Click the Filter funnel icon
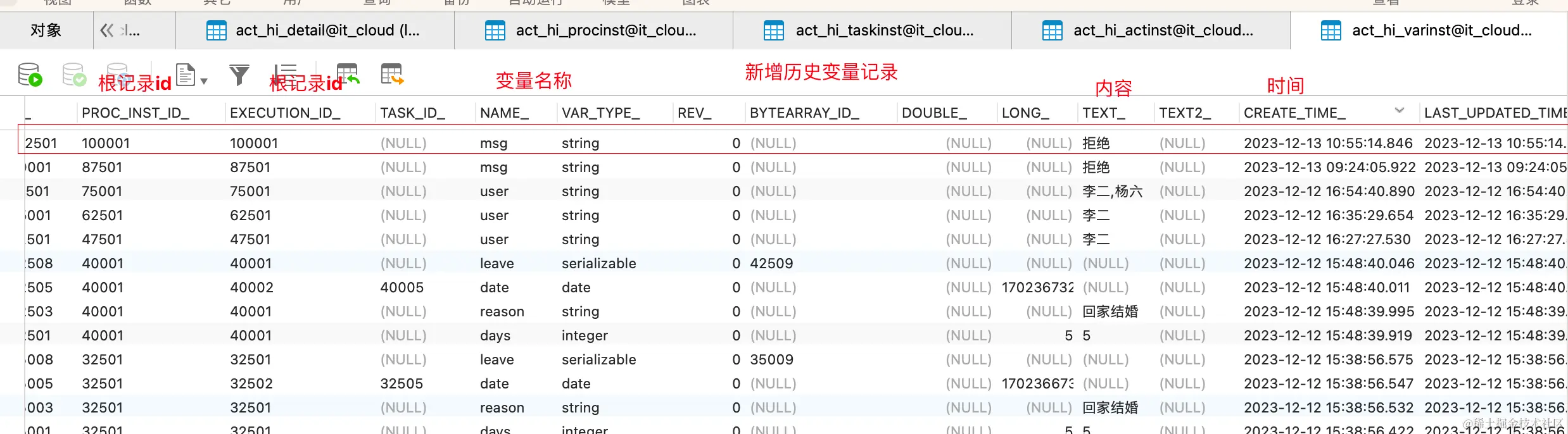The height and width of the screenshot is (434, 1568). 239,75
